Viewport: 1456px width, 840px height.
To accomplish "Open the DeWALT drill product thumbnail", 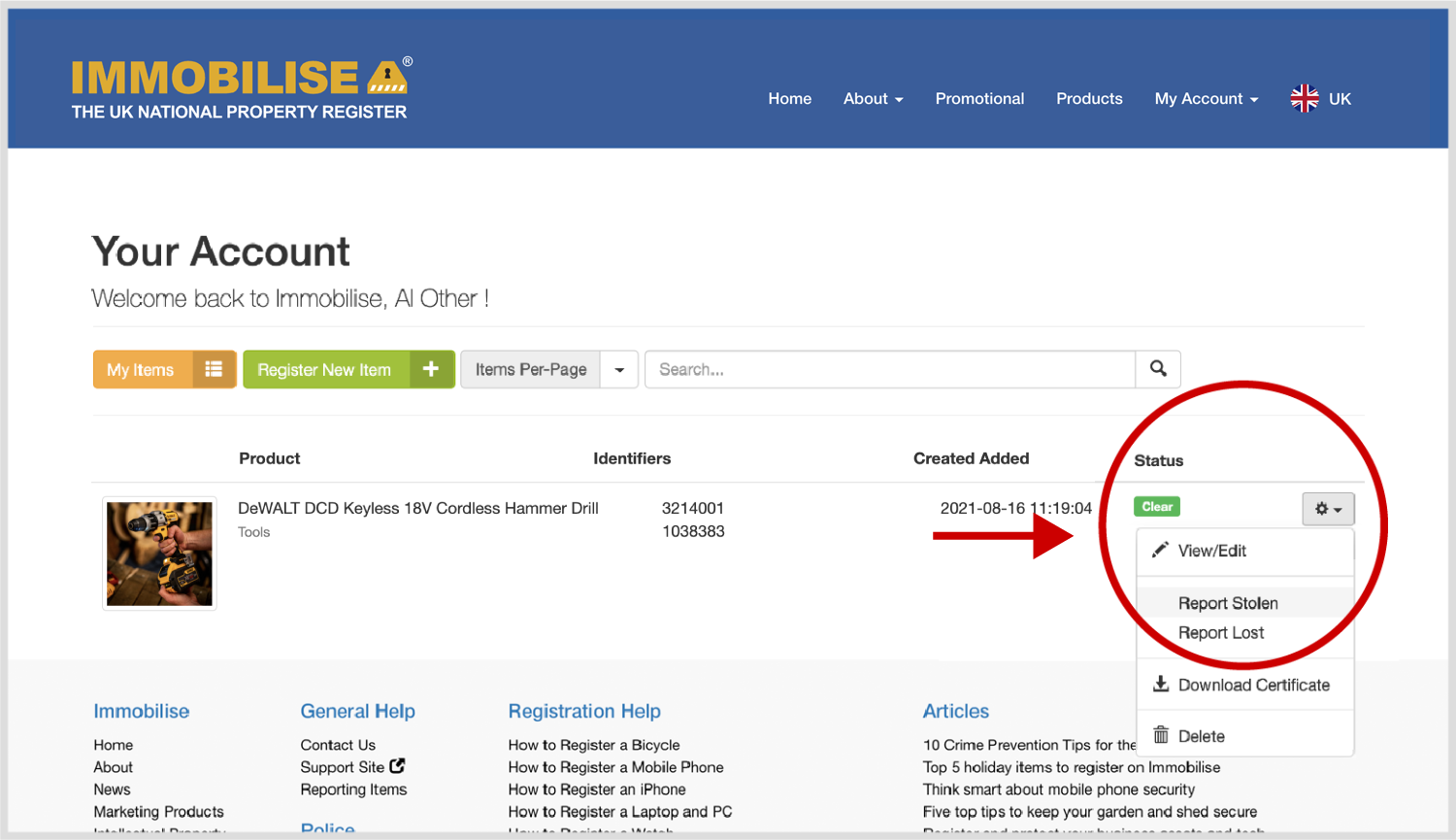I will tap(159, 554).
